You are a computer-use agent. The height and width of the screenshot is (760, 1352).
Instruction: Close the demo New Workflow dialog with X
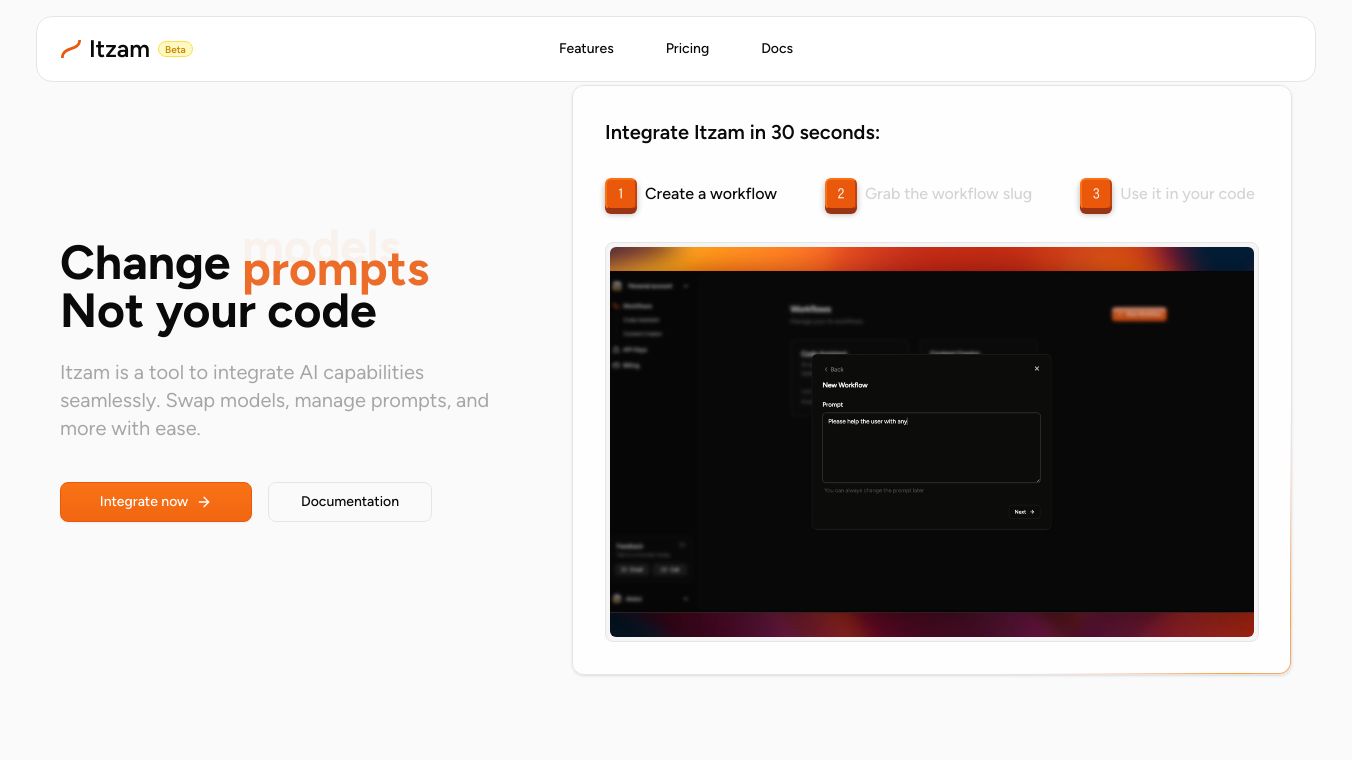pyautogui.click(x=1037, y=369)
